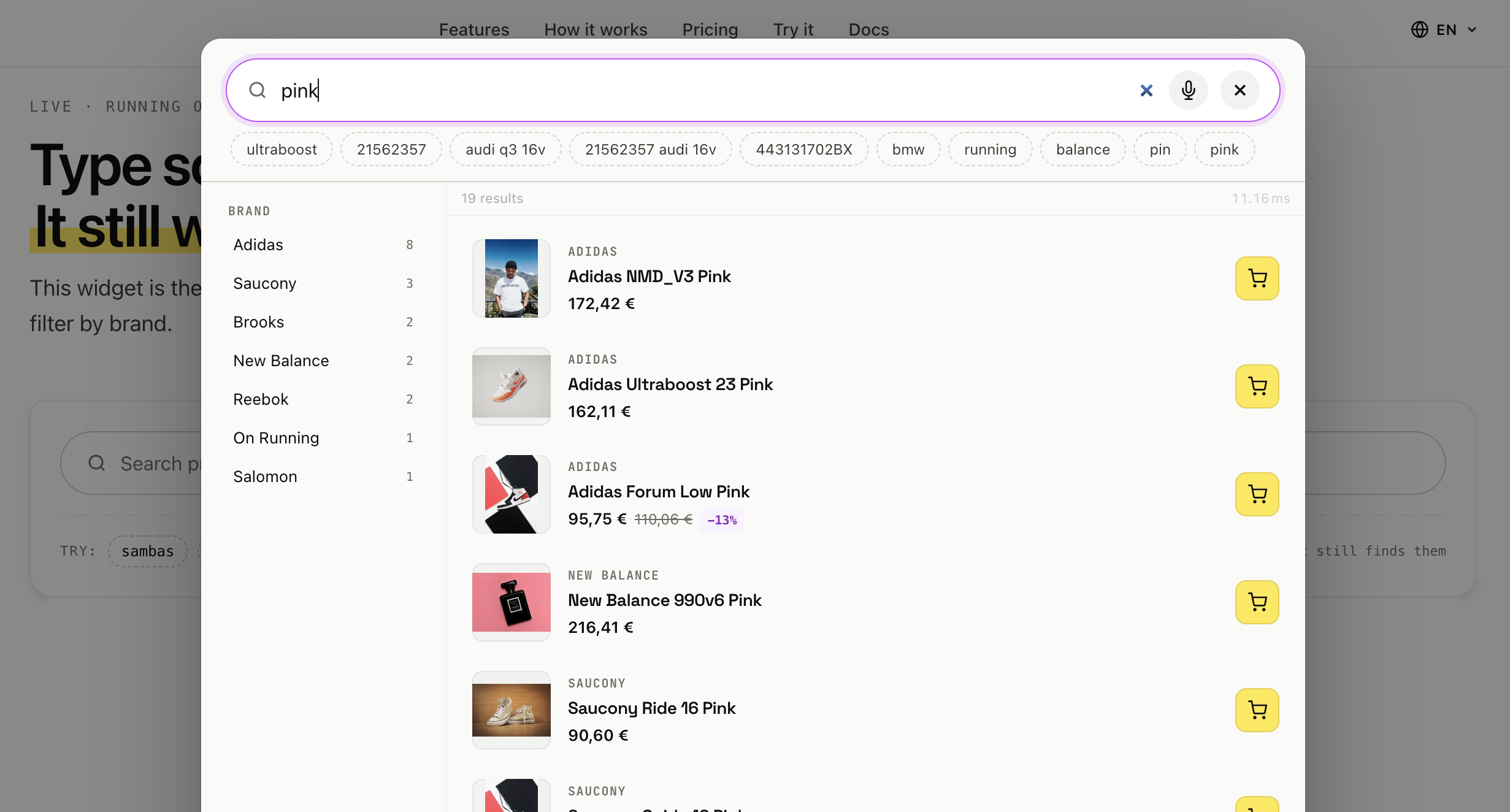Open the Adidas NMD_V3 Pink thumbnail
This screenshot has width=1510, height=812.
pyautogui.click(x=512, y=278)
